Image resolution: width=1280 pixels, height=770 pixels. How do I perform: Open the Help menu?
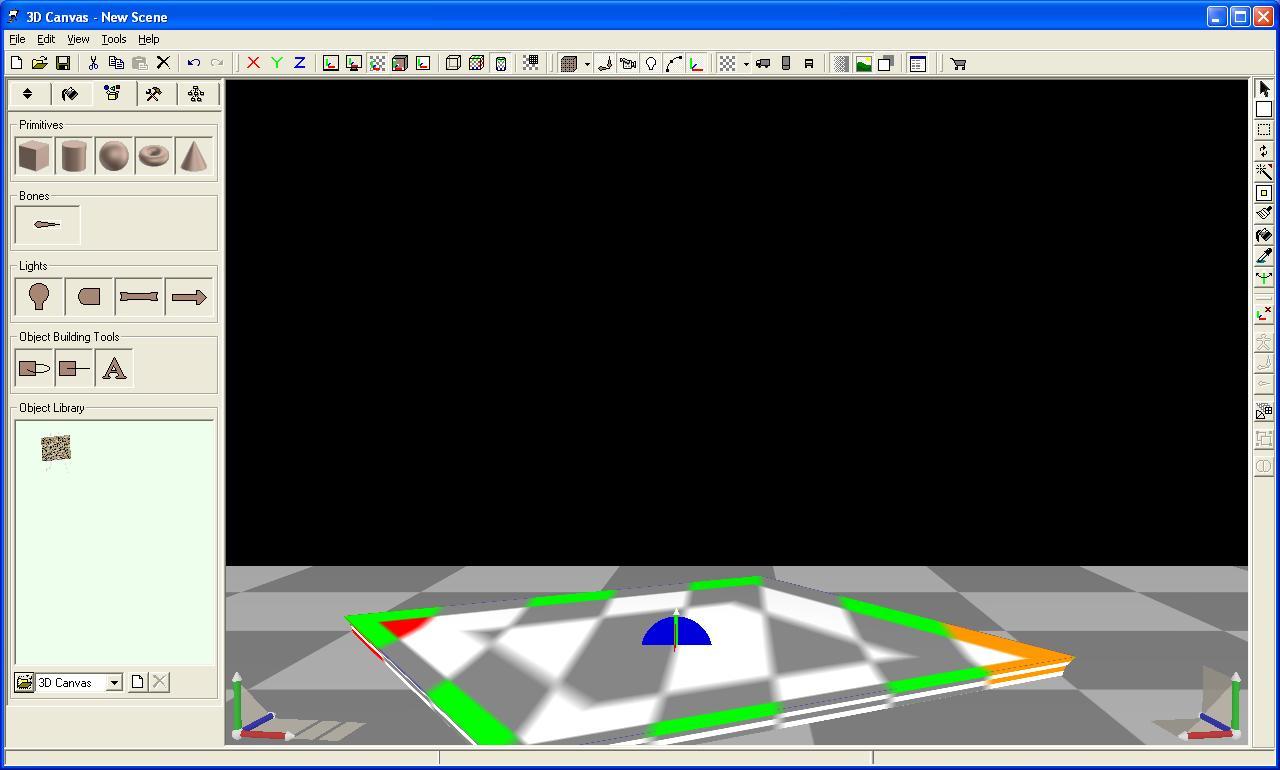(148, 39)
